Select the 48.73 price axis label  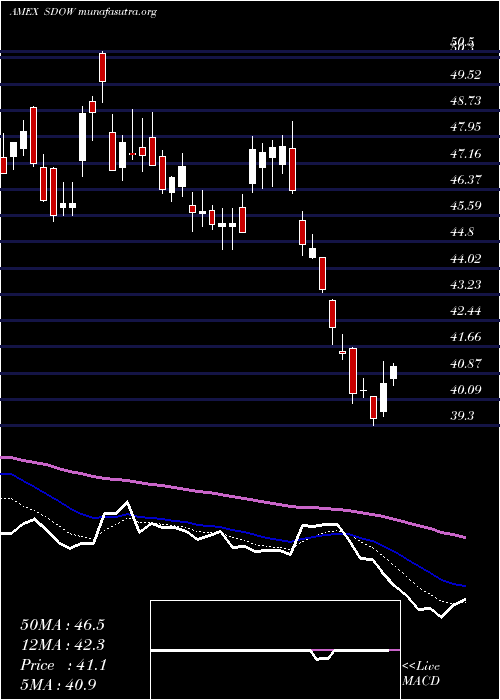coord(466,101)
